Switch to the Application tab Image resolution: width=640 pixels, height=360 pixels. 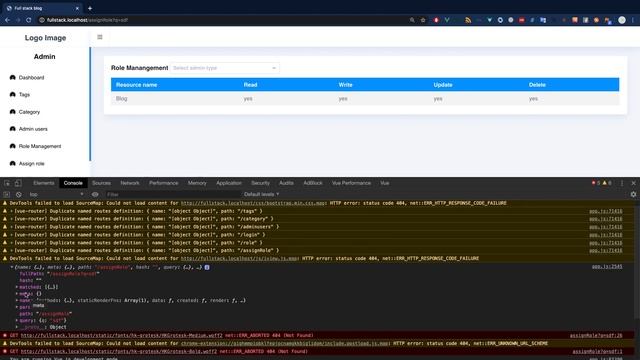pyautogui.click(x=229, y=183)
